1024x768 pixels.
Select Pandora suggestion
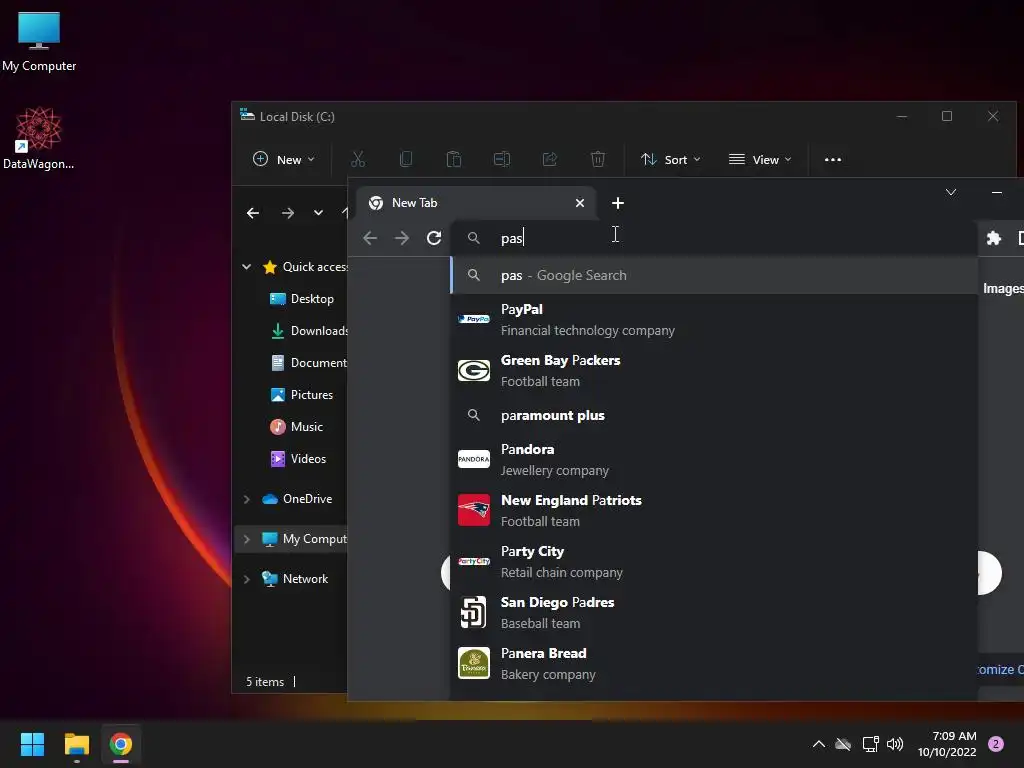pos(714,459)
